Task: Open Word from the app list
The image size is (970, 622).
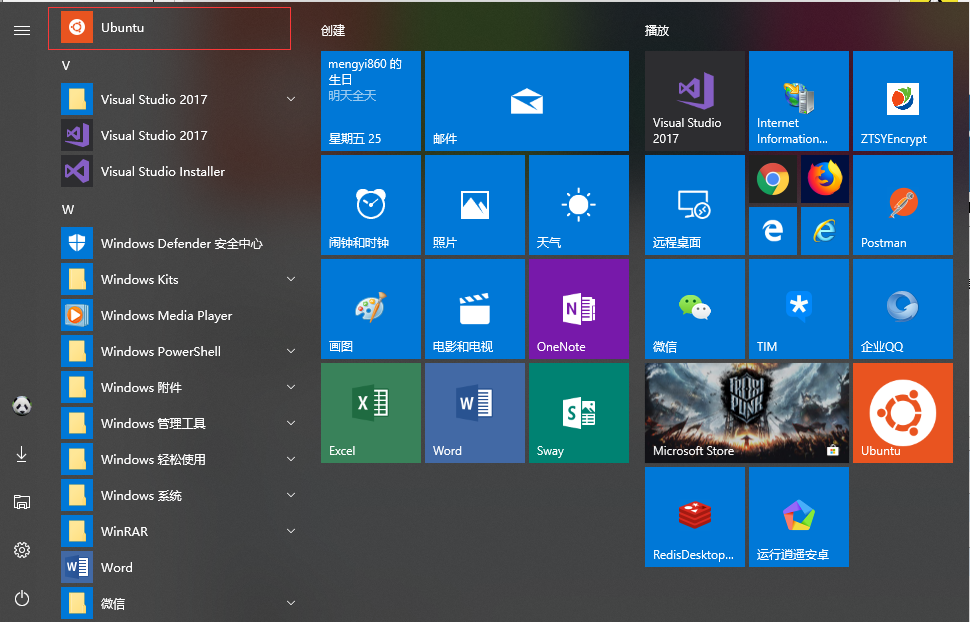Action: (179, 568)
